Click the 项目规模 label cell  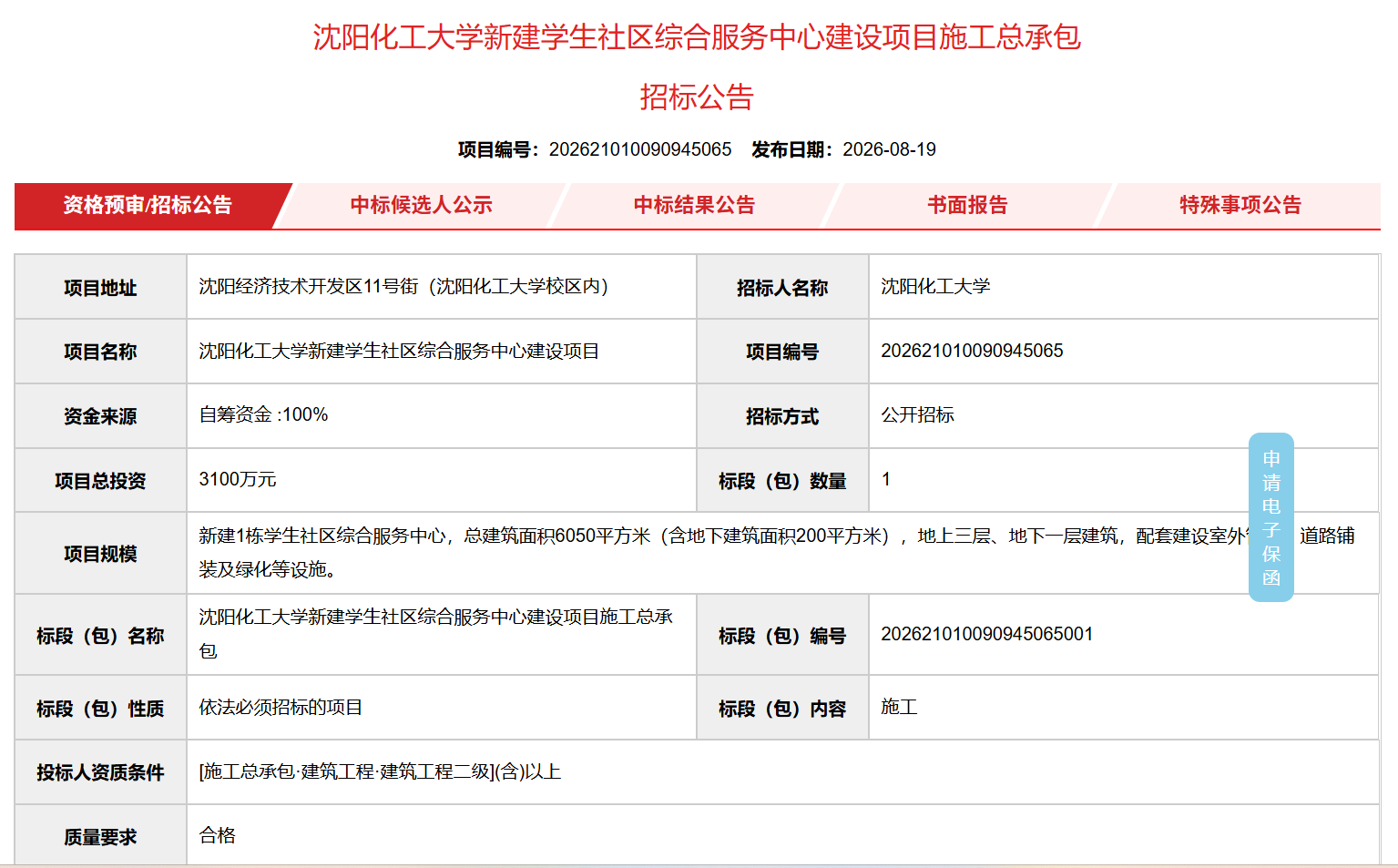pyautogui.click(x=100, y=553)
